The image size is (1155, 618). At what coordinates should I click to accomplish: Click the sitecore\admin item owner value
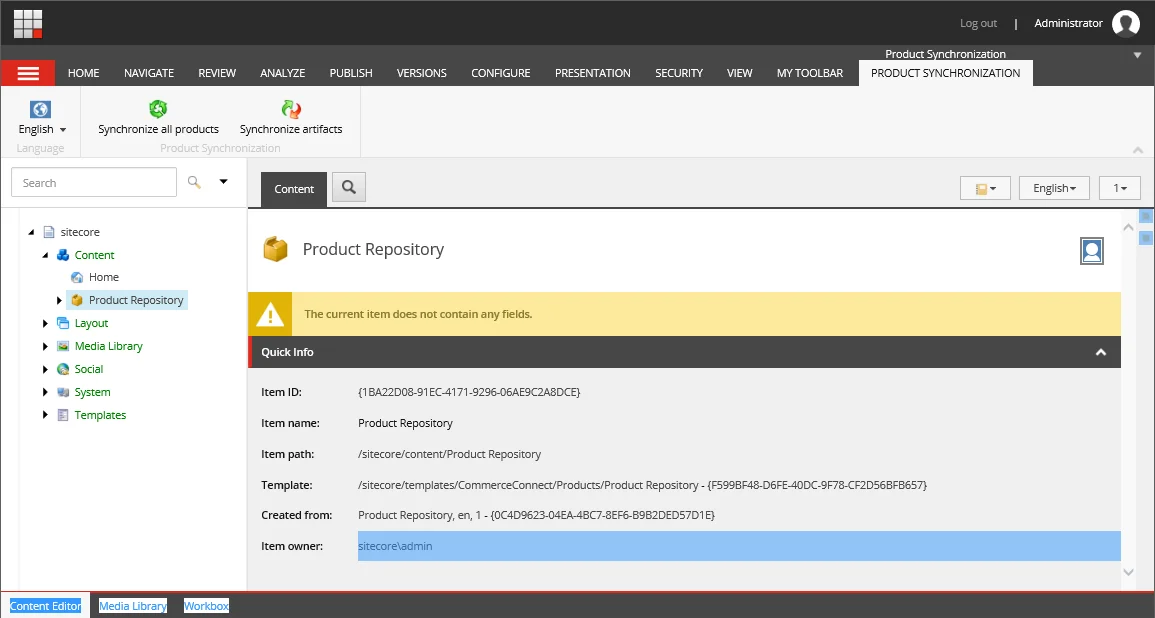pos(395,546)
